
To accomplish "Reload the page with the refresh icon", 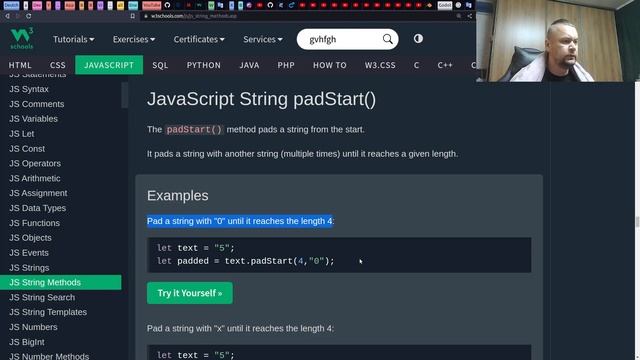I will point(28,16).
